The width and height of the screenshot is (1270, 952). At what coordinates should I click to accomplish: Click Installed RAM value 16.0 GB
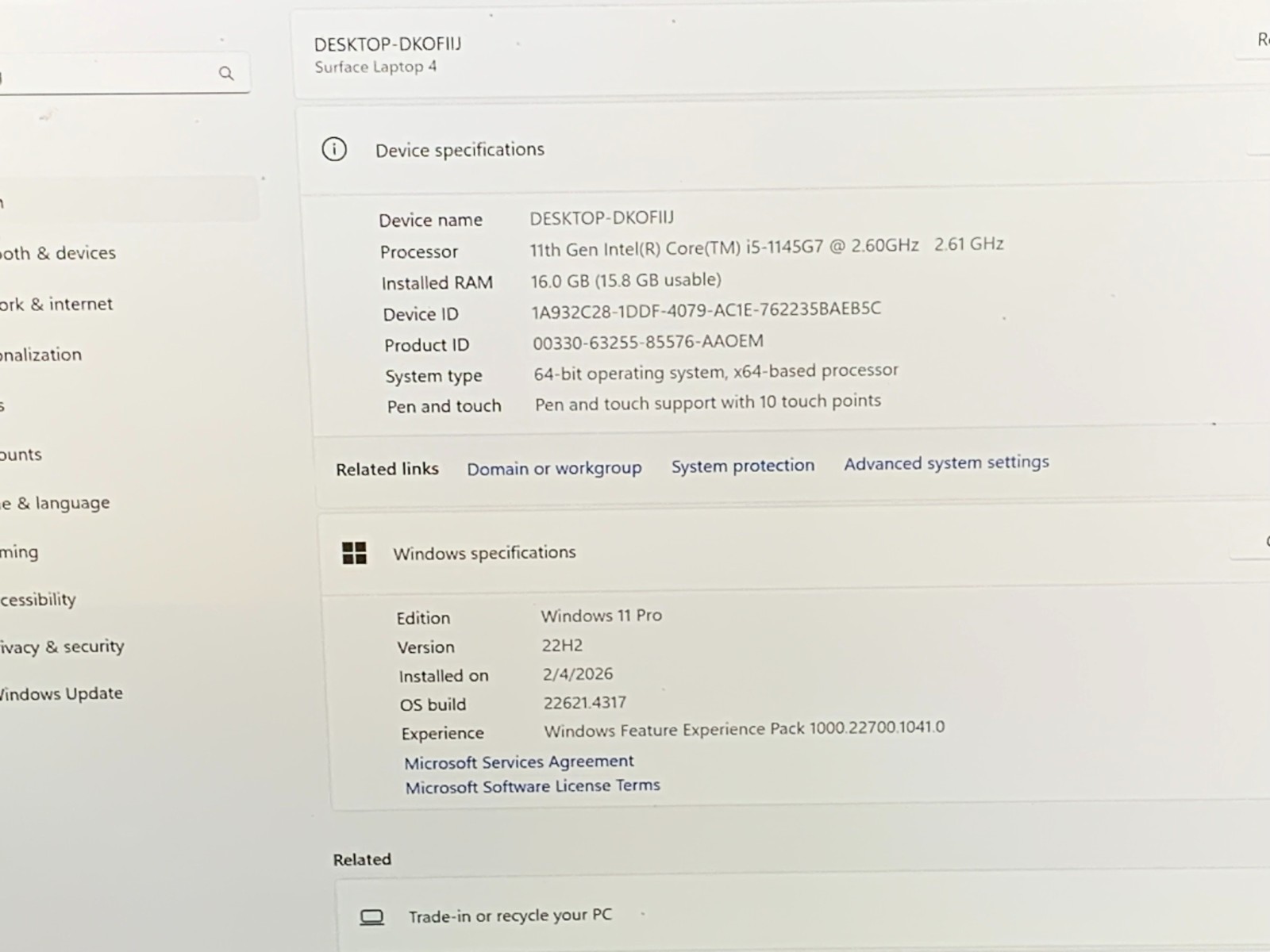click(x=625, y=280)
